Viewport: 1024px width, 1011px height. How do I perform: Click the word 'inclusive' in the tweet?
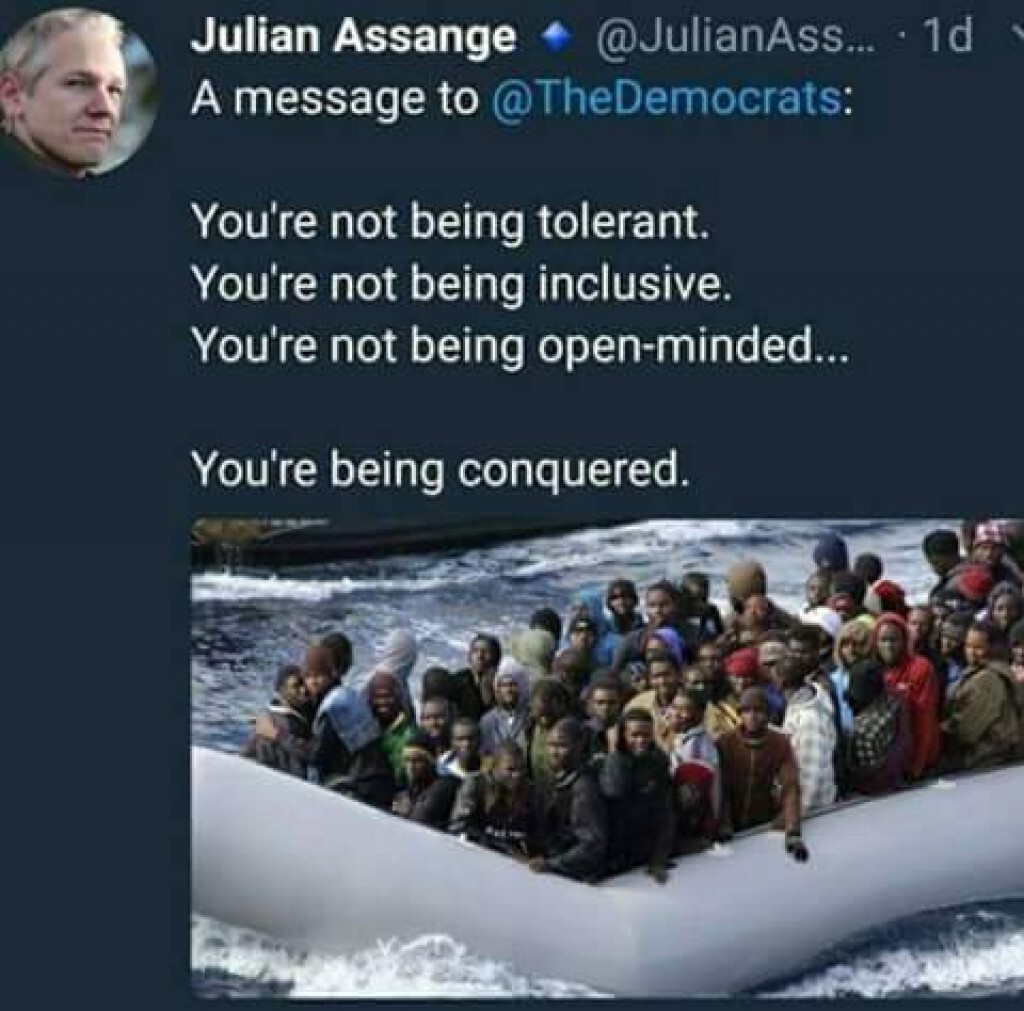click(627, 285)
